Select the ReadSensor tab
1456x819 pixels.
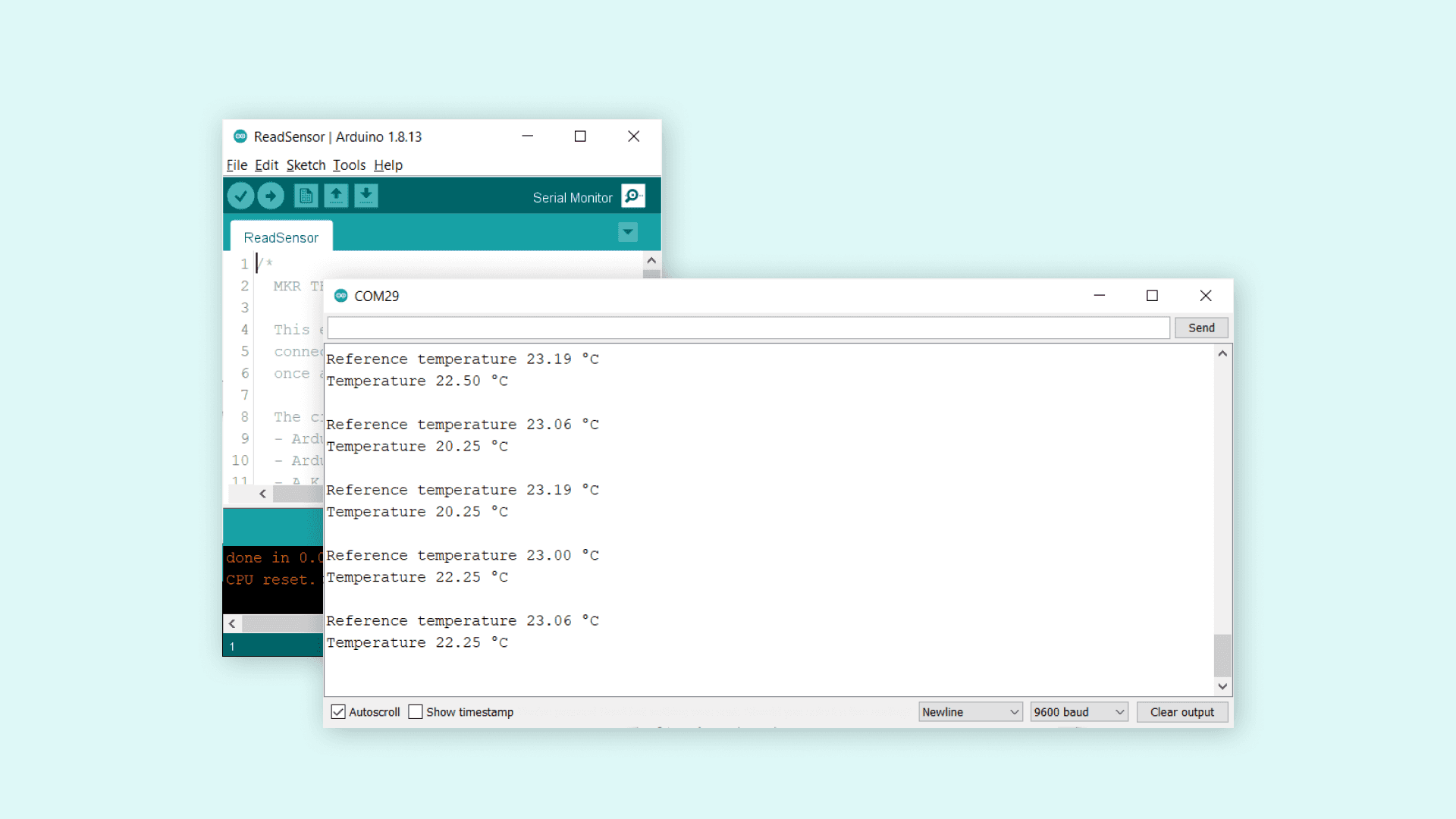point(281,237)
